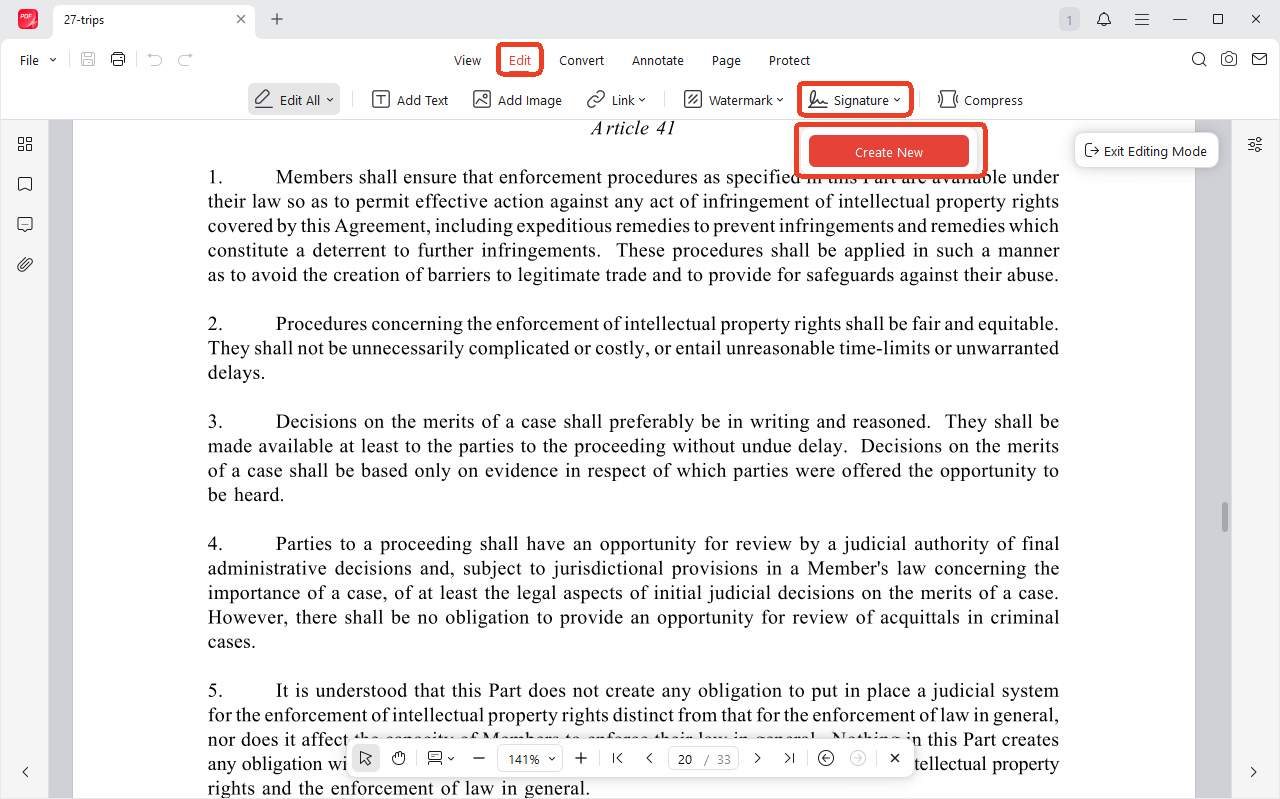
Task: Open the comments panel icon
Action: (x=25, y=224)
